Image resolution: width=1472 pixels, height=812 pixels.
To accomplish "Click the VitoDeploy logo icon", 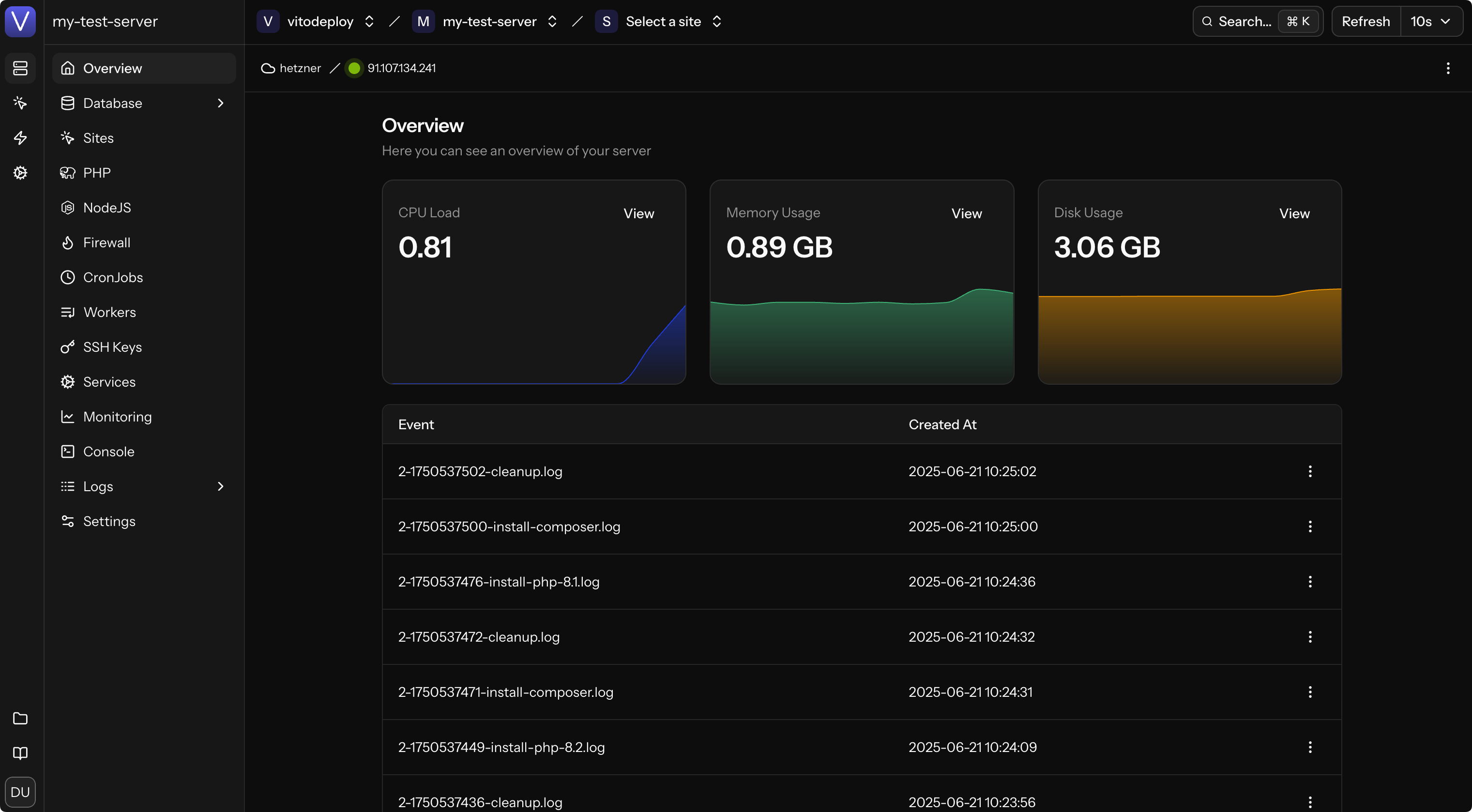I will tap(20, 21).
